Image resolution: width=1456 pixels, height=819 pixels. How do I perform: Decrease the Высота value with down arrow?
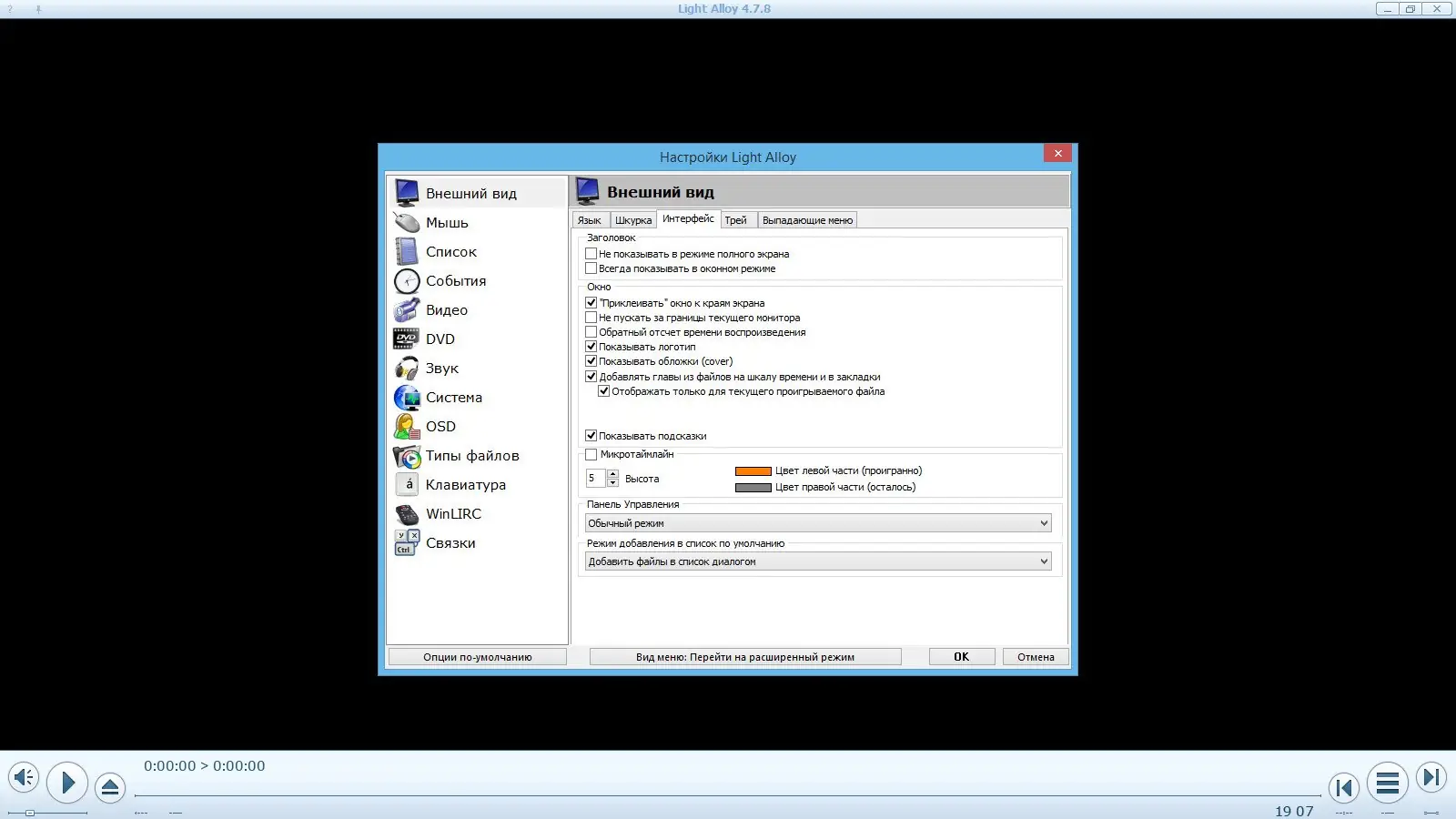[612, 482]
